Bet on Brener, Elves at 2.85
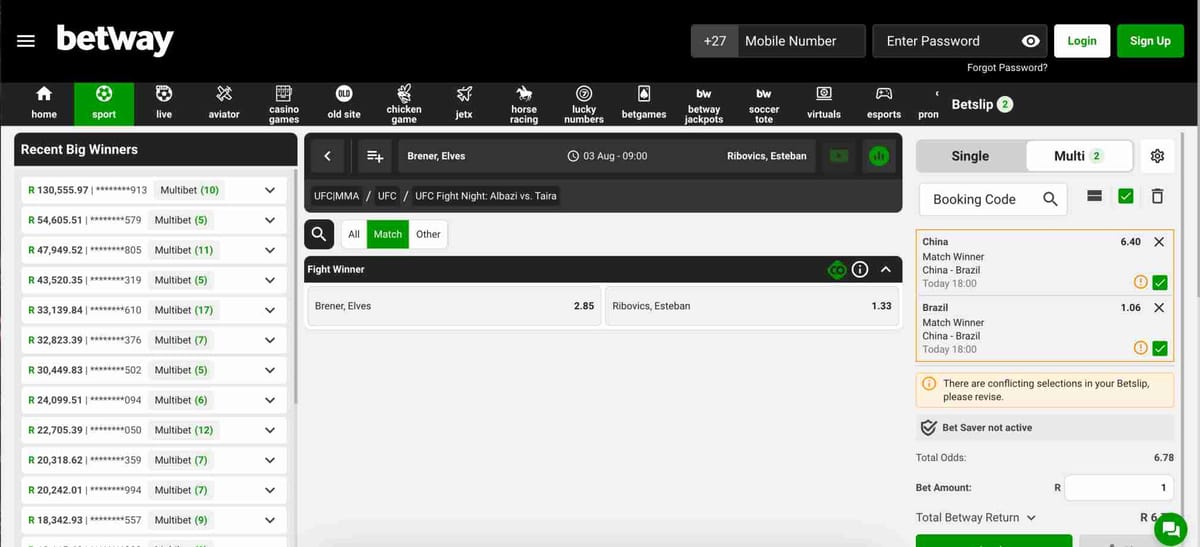 pyautogui.click(x=454, y=306)
